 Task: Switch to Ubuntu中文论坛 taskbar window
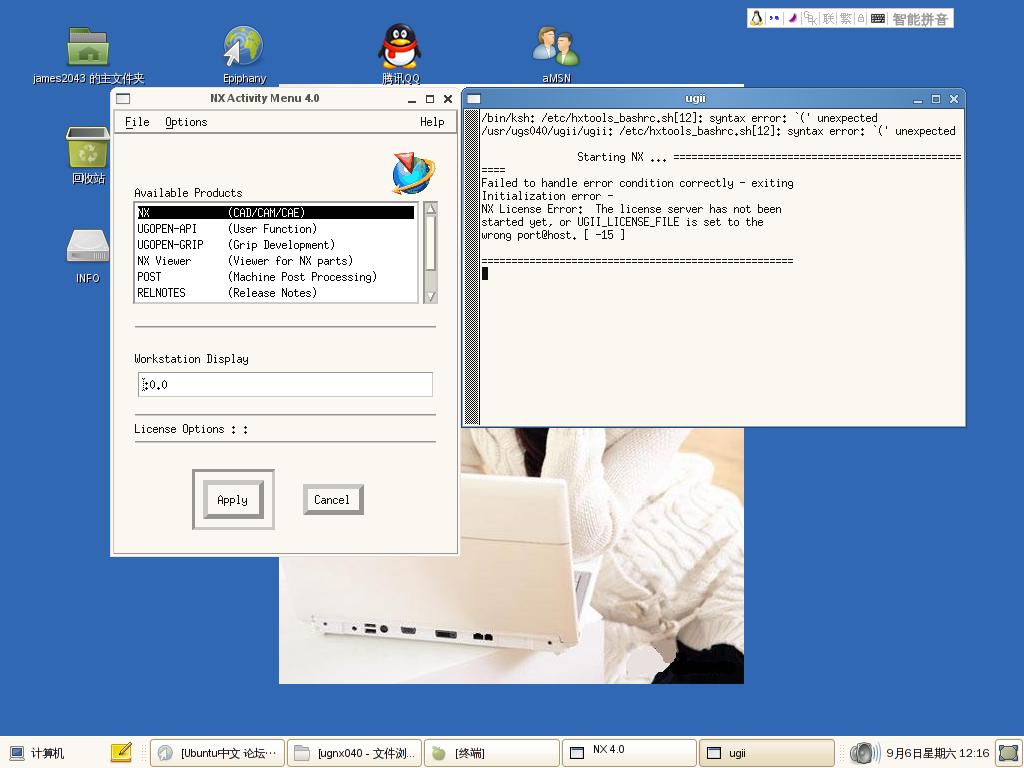coord(218,753)
